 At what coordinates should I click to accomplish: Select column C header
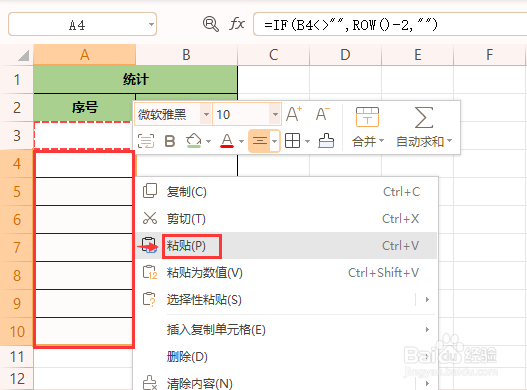point(274,54)
